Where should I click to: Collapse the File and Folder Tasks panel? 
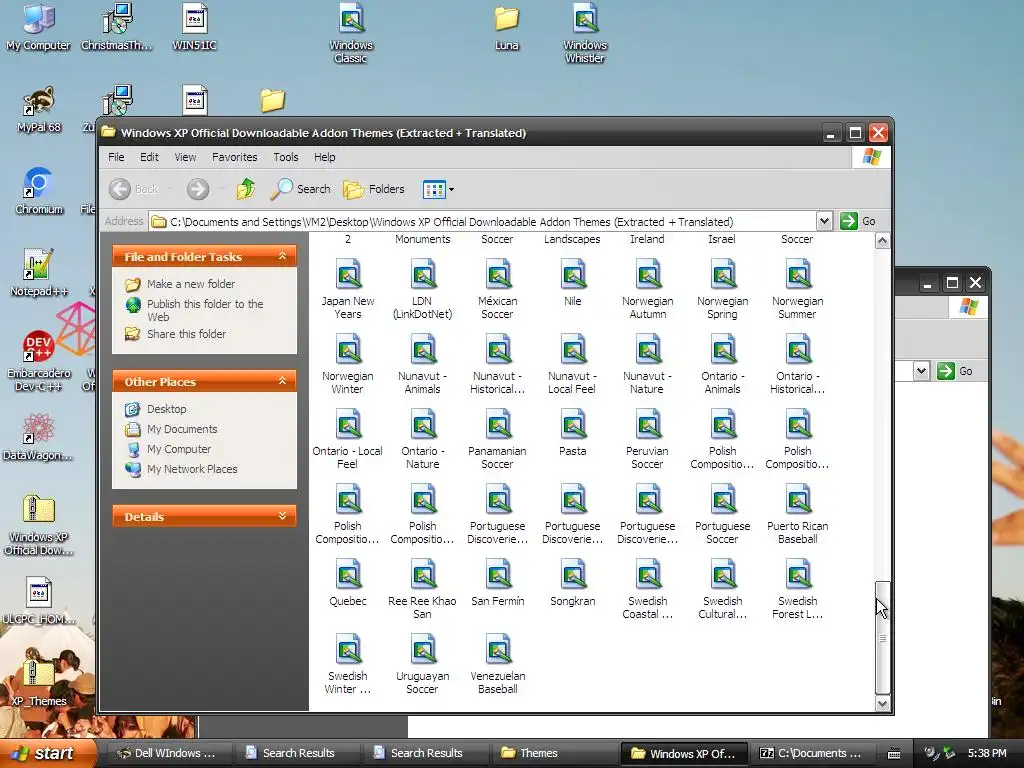click(282, 256)
